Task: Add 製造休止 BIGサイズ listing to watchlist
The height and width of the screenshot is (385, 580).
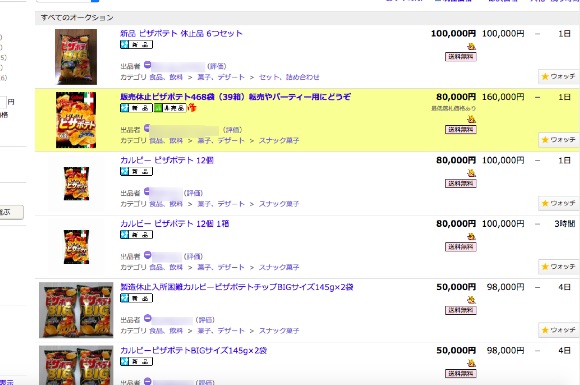Action: click(558, 330)
